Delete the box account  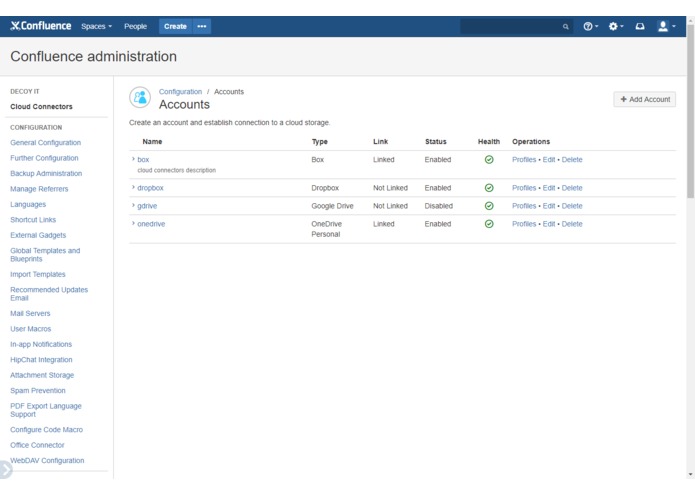(x=572, y=159)
